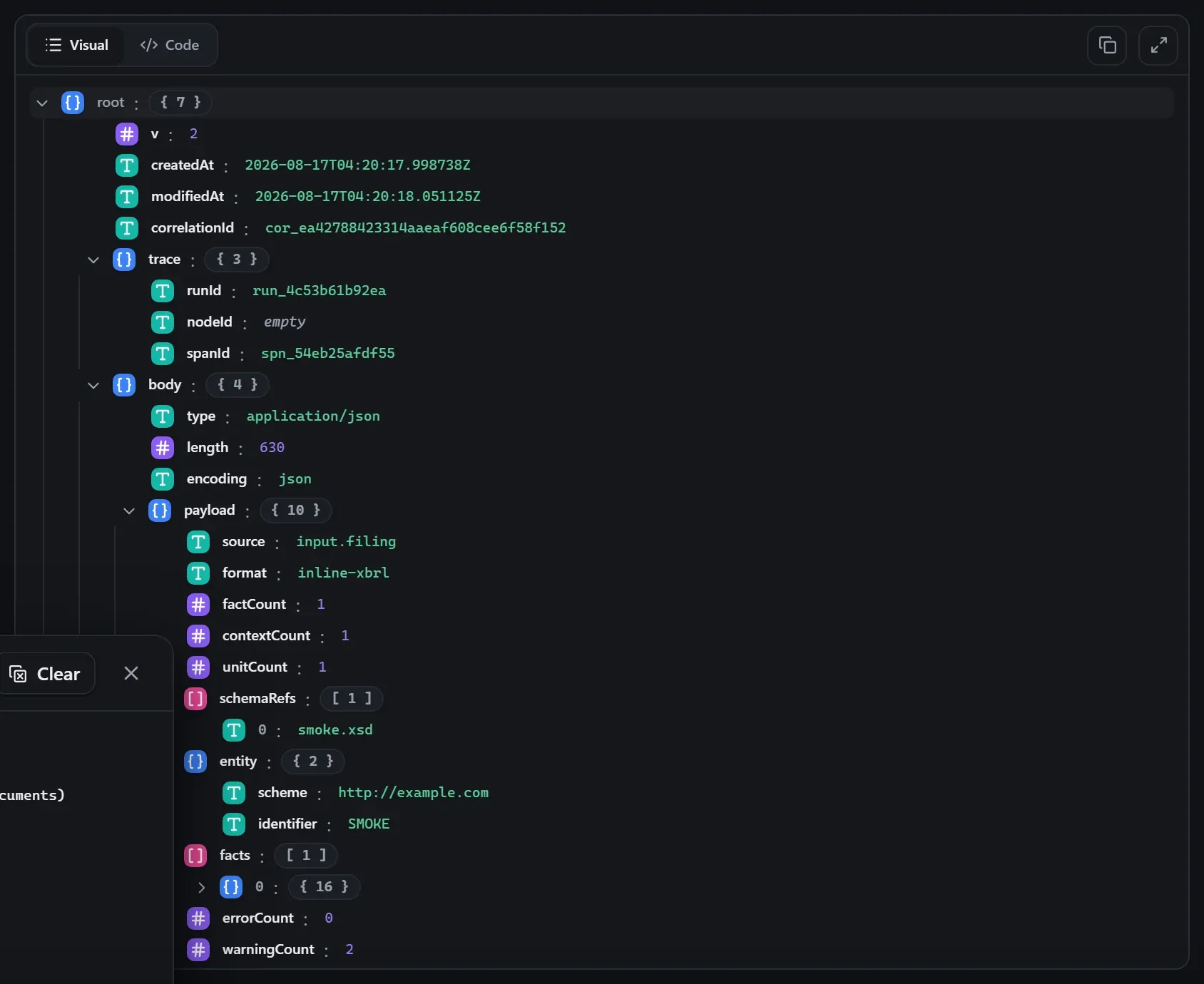Click the createdAt timestamp value
1204x984 pixels.
click(358, 165)
